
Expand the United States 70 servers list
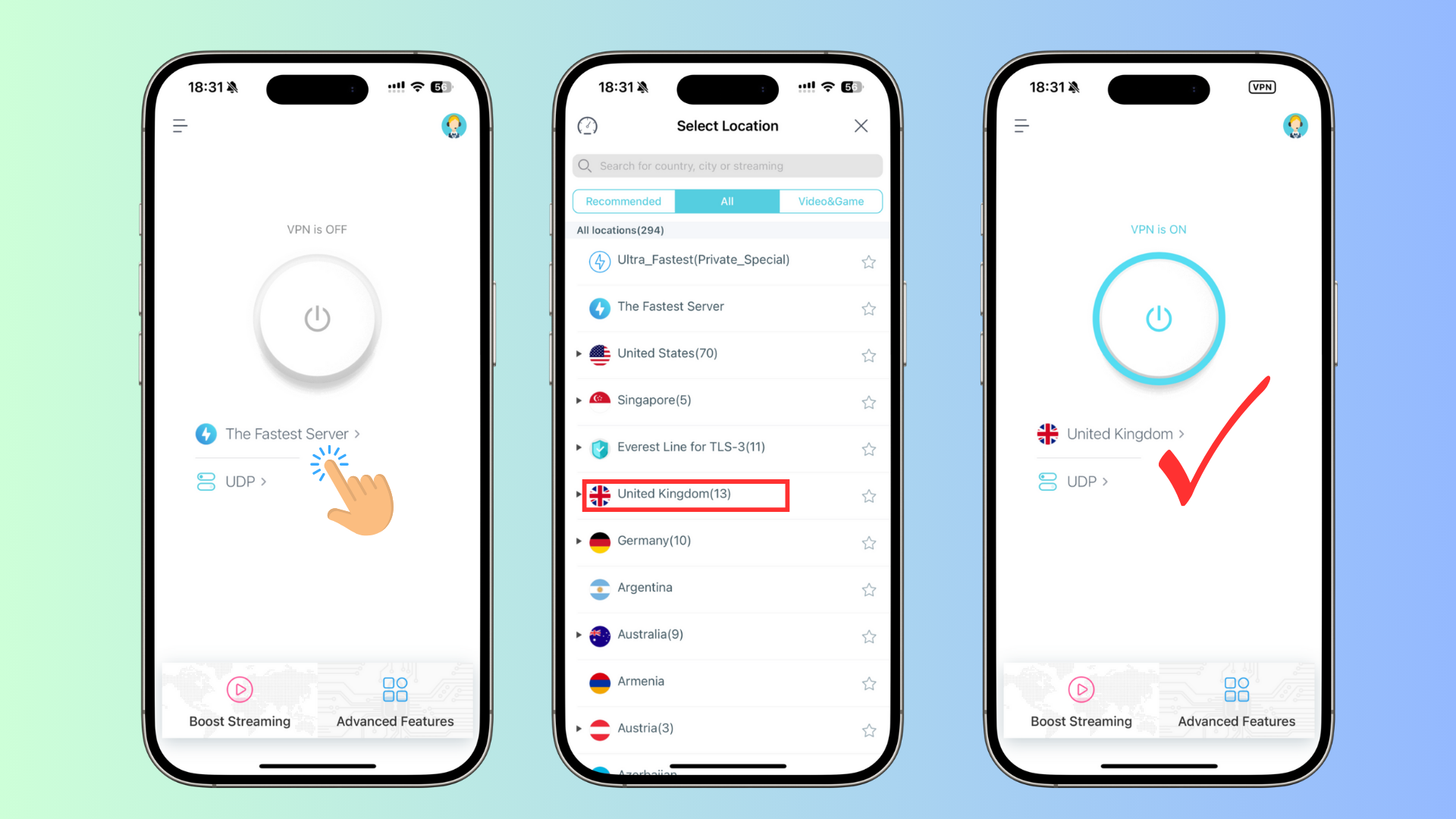point(579,353)
